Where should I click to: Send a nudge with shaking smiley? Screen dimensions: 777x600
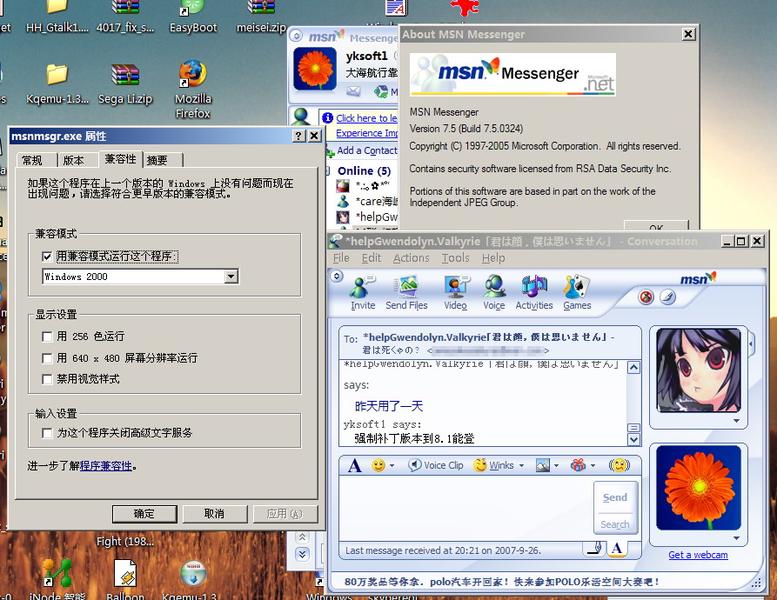(619, 465)
